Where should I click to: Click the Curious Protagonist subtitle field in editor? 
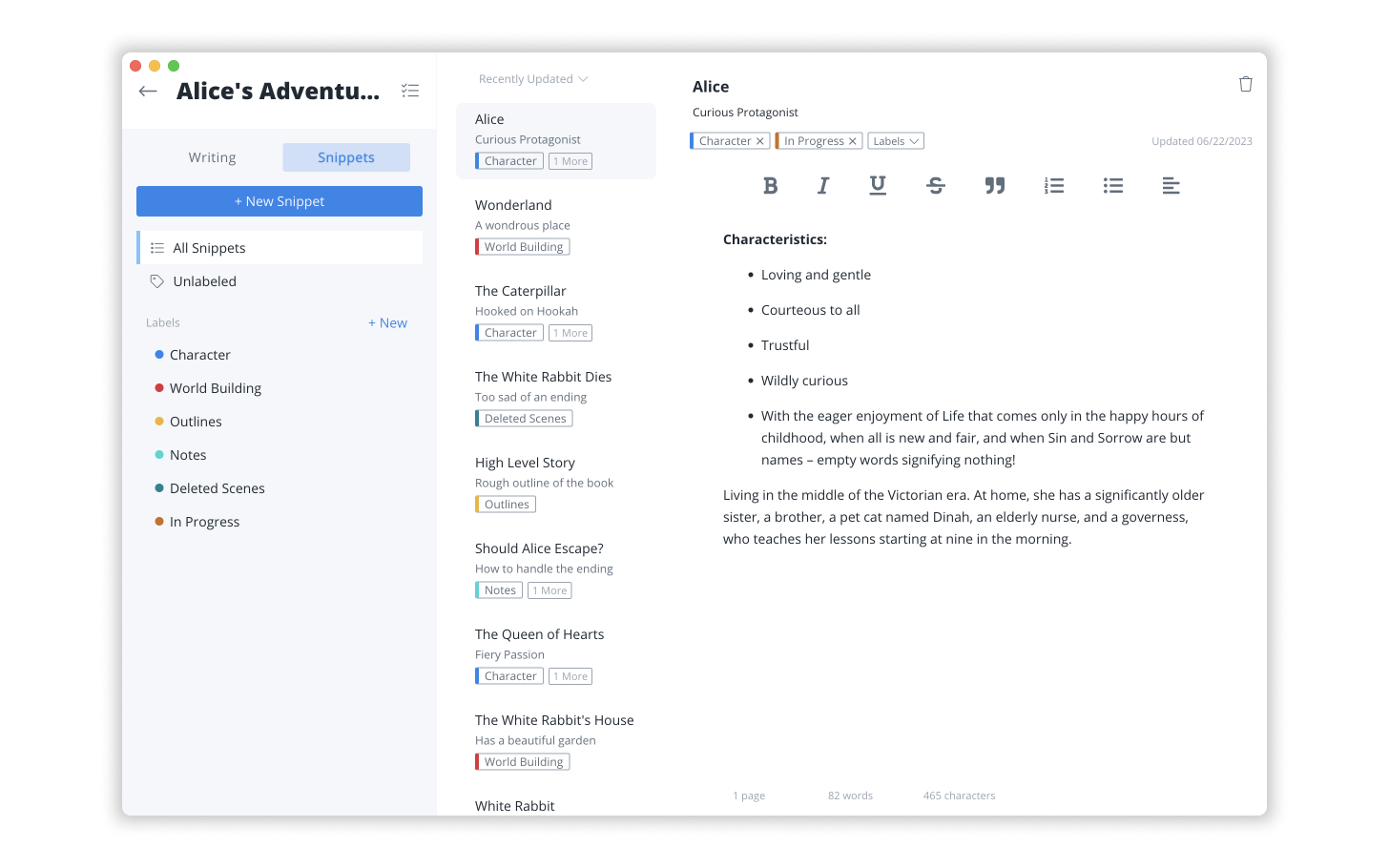[745, 113]
